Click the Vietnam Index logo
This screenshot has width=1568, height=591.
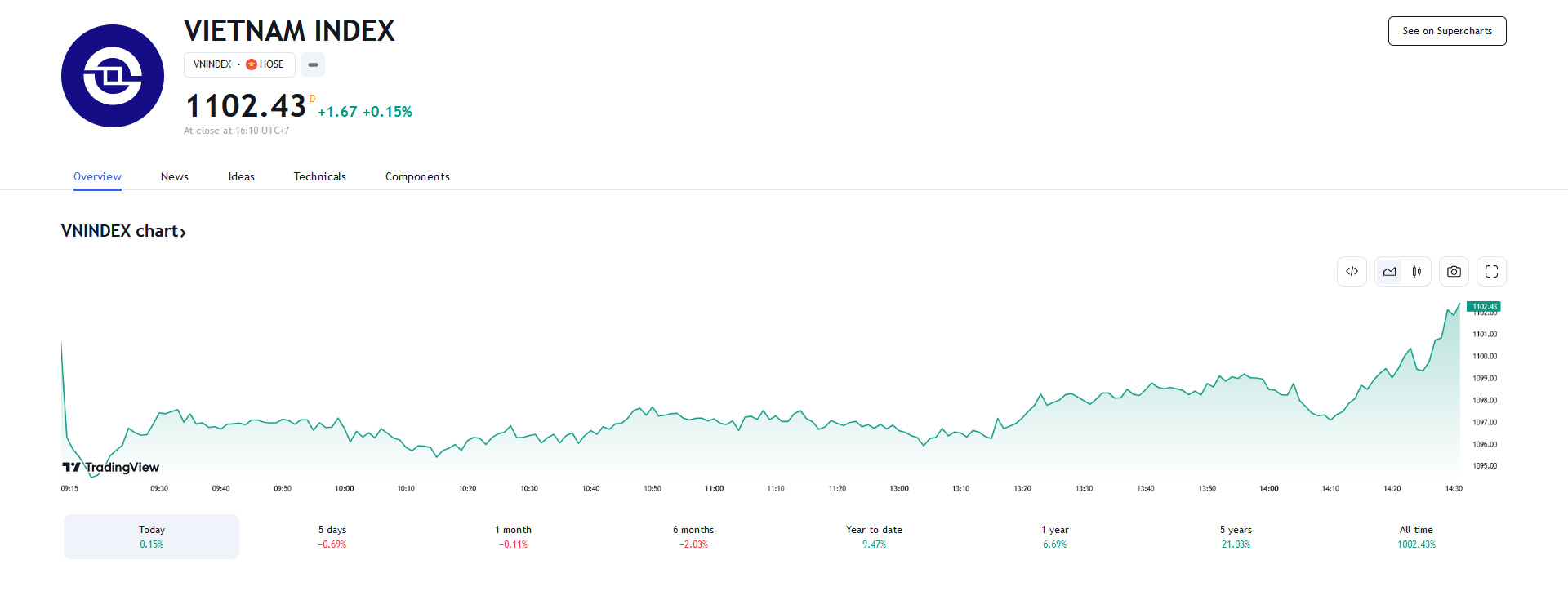pos(113,76)
